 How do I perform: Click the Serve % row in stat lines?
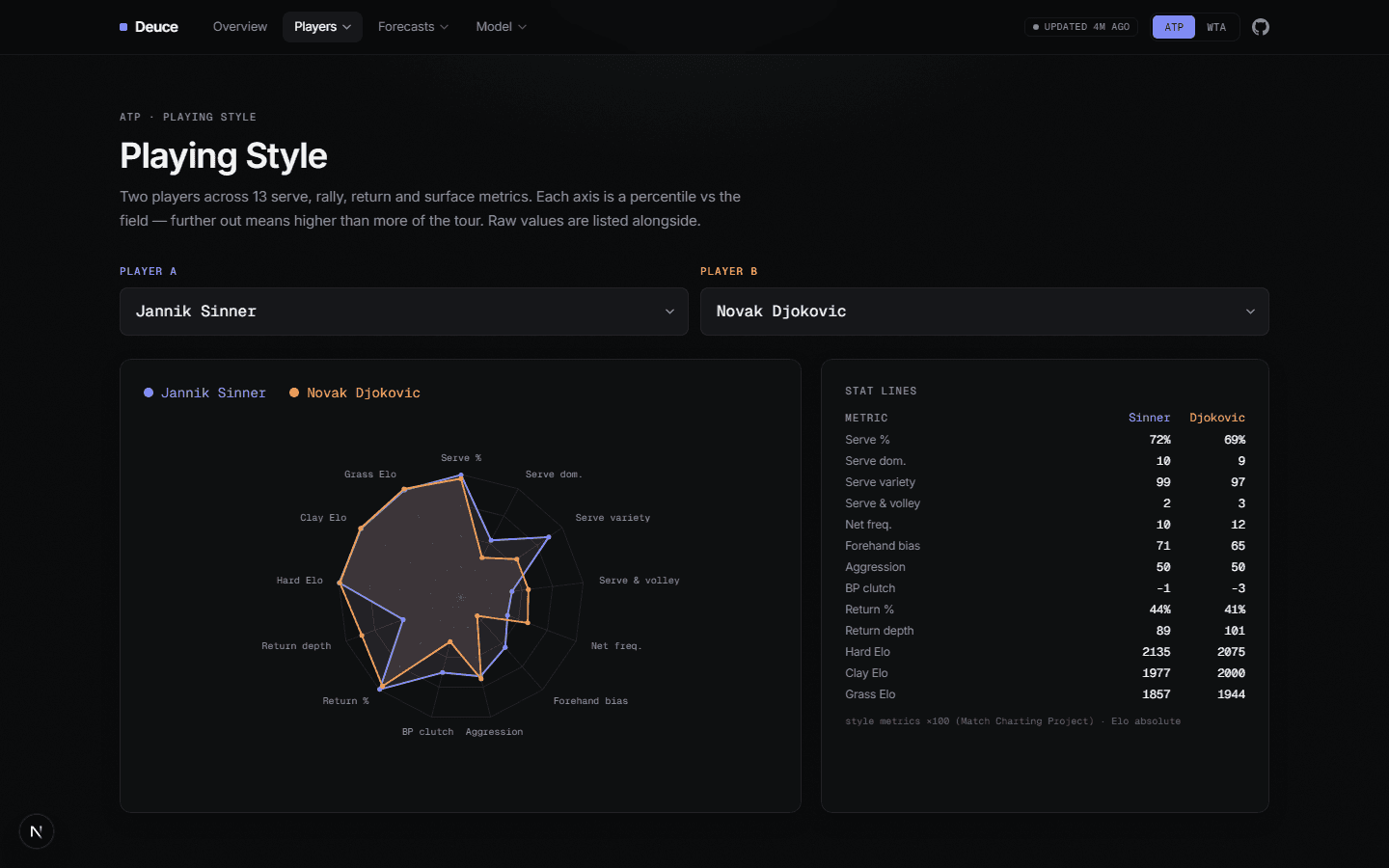click(x=1045, y=440)
